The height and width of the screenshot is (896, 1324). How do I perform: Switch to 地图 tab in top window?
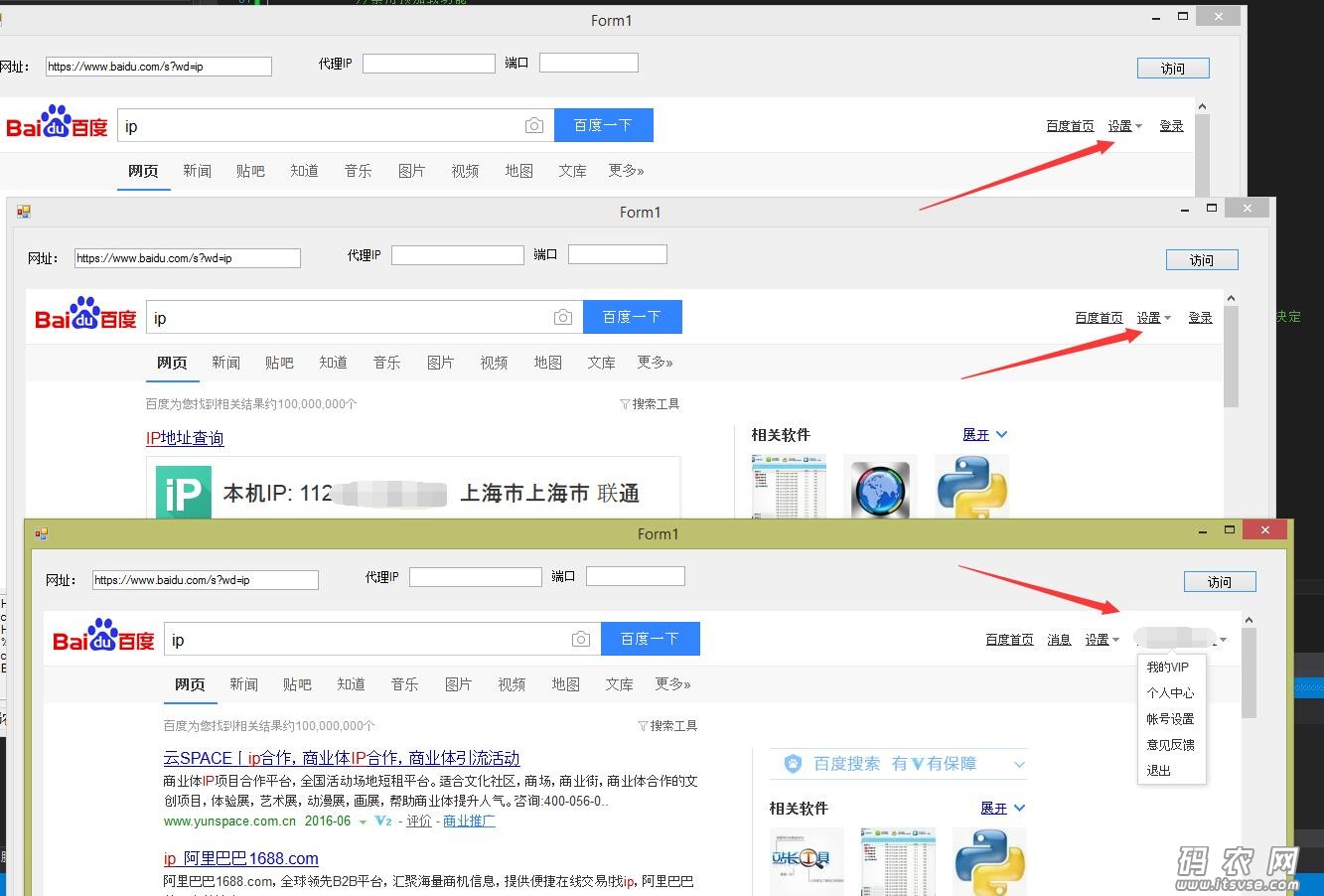point(518,171)
